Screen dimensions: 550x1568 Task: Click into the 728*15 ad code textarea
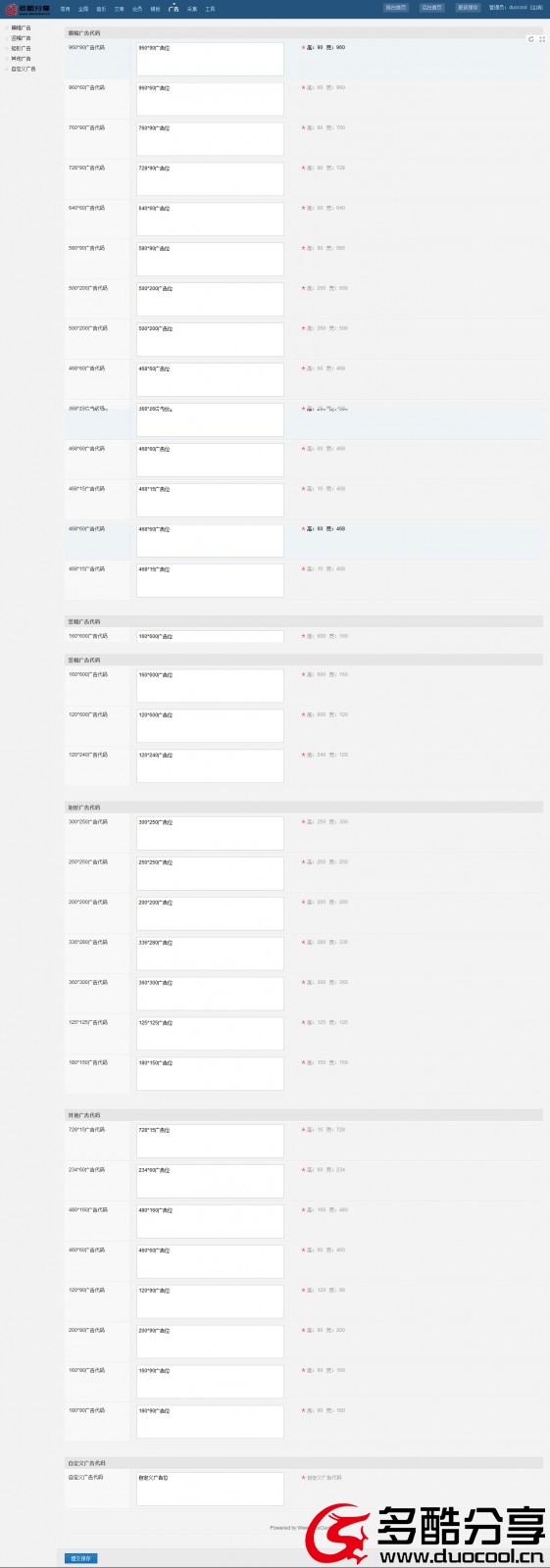click(210, 1141)
